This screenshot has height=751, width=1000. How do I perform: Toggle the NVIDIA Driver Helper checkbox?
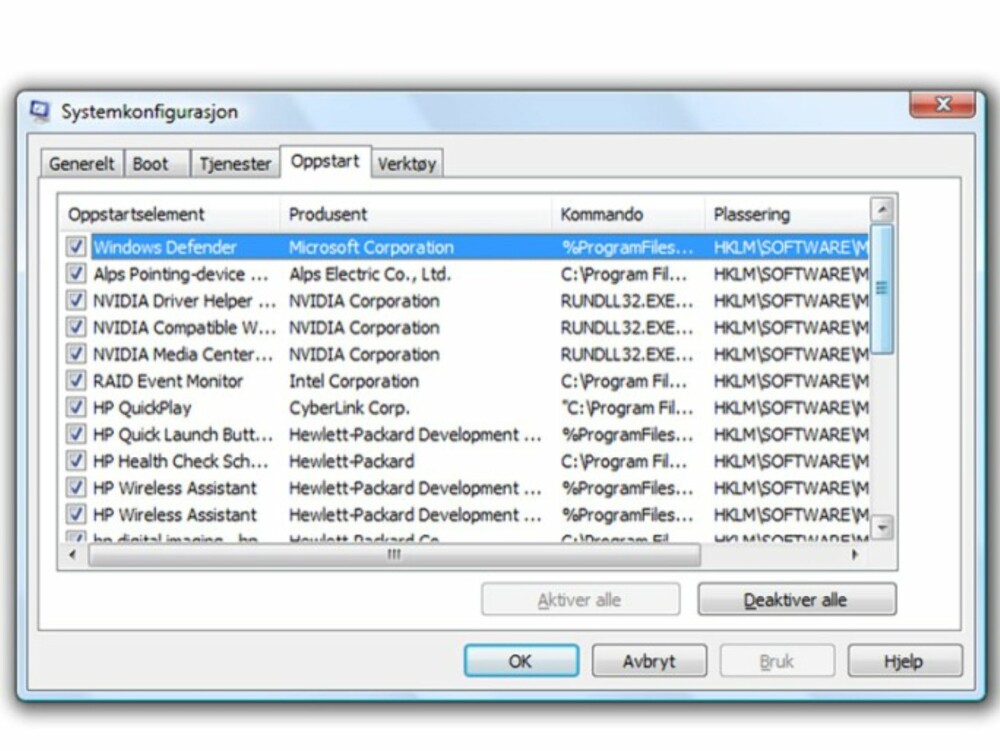point(76,300)
